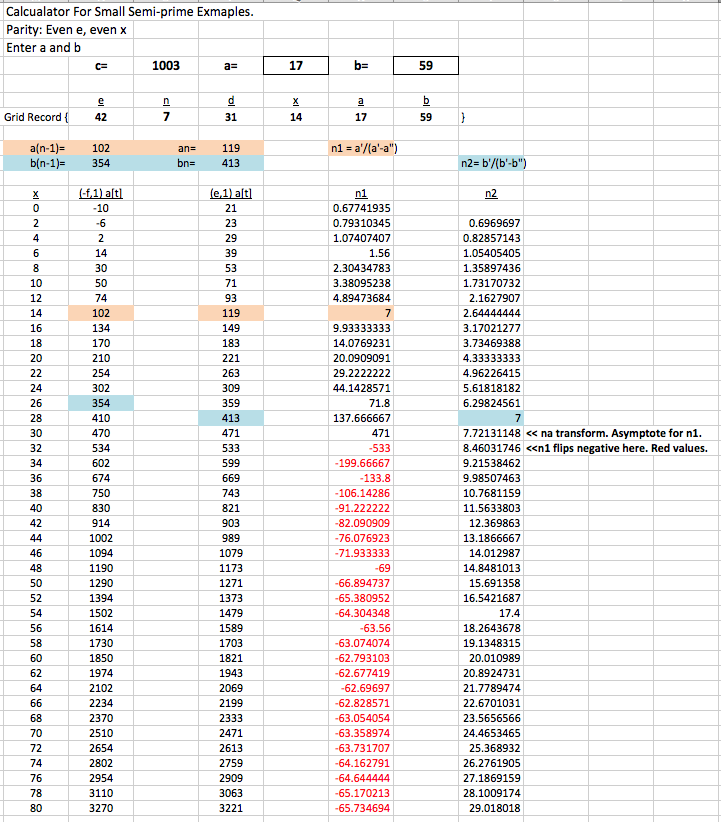The image size is (721, 822).
Task: Select the a(n-1)= value 102 in orange row
Action: pos(101,148)
